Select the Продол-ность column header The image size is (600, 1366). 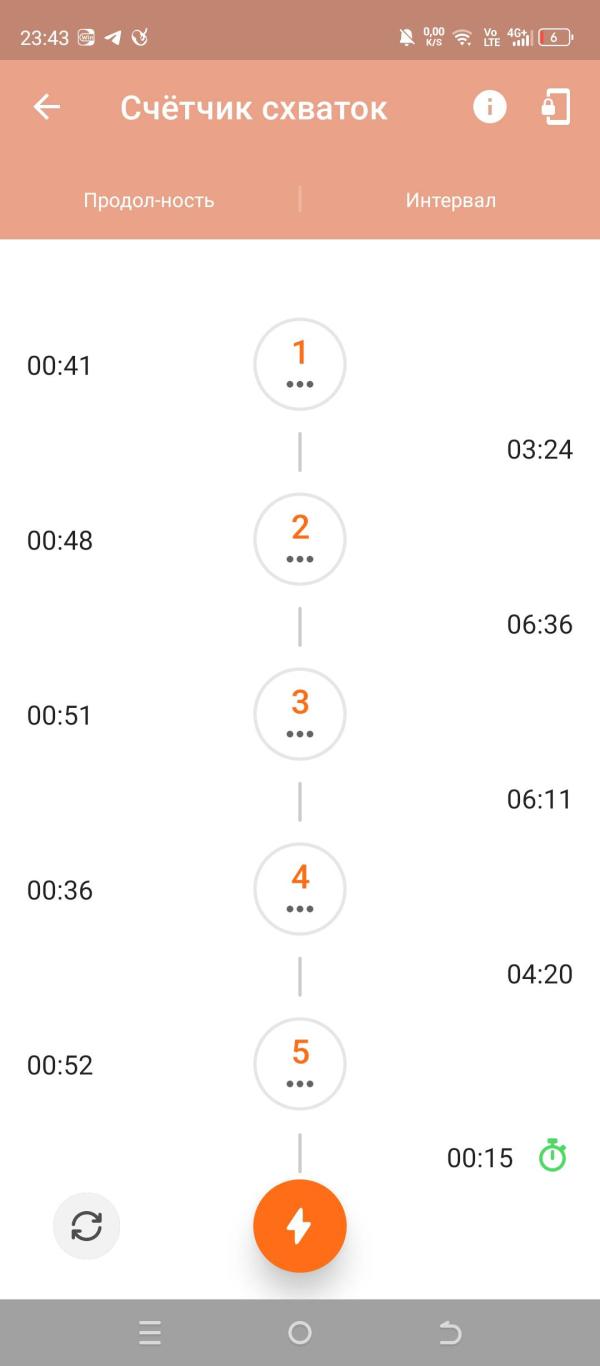click(149, 200)
